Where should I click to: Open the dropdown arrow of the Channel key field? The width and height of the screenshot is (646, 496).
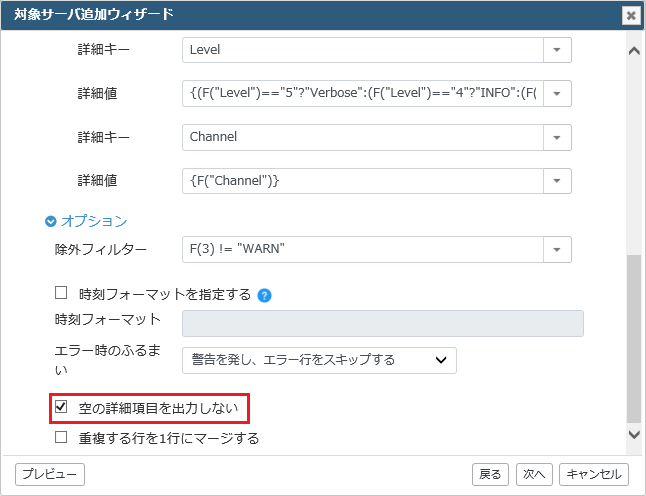(557, 137)
